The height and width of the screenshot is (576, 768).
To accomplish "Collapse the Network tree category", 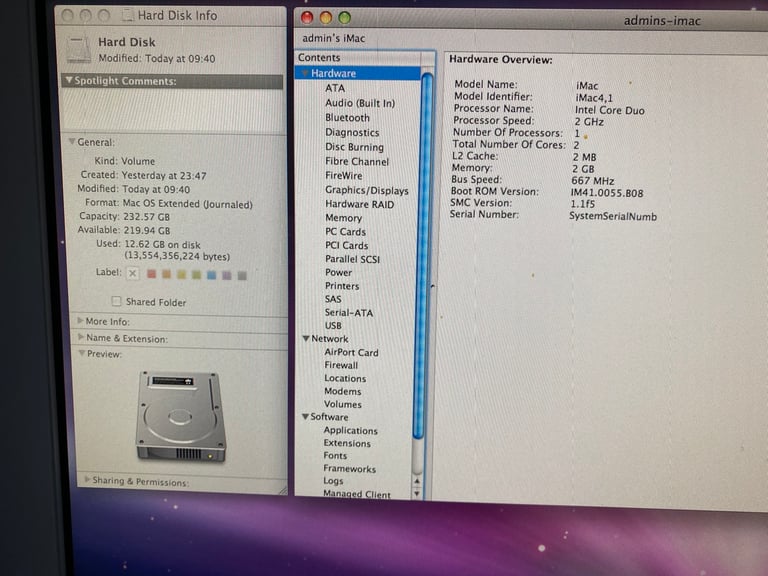I will click(306, 338).
